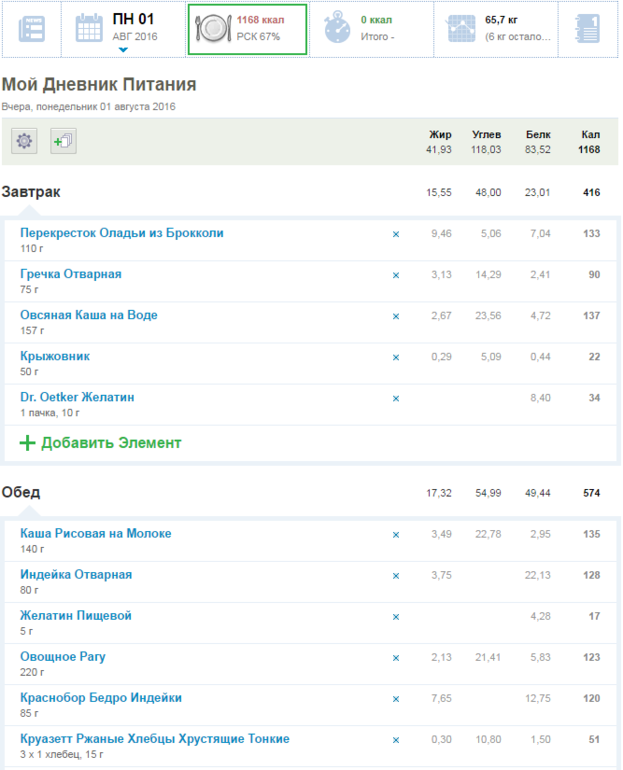Open Овсяная Каша на Воде link
Screen dimensions: 623x770
pyautogui.click(x=89, y=315)
